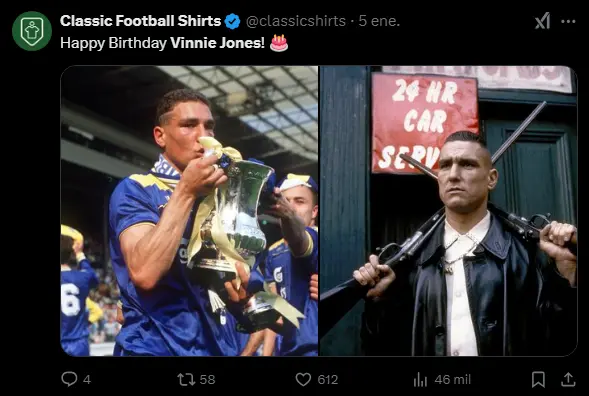The width and height of the screenshot is (589, 396).
Task: Click the Classic Football Shirts profile avatar
Action: tap(32, 31)
